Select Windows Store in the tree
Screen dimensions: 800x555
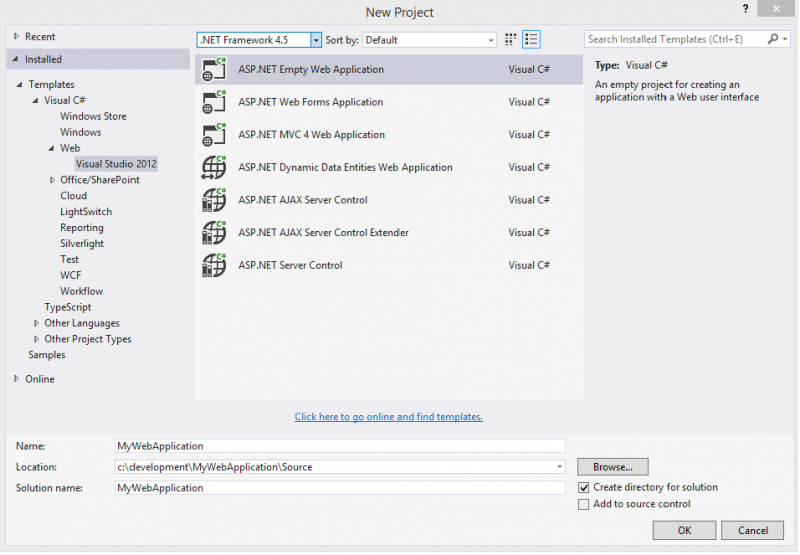(x=93, y=116)
